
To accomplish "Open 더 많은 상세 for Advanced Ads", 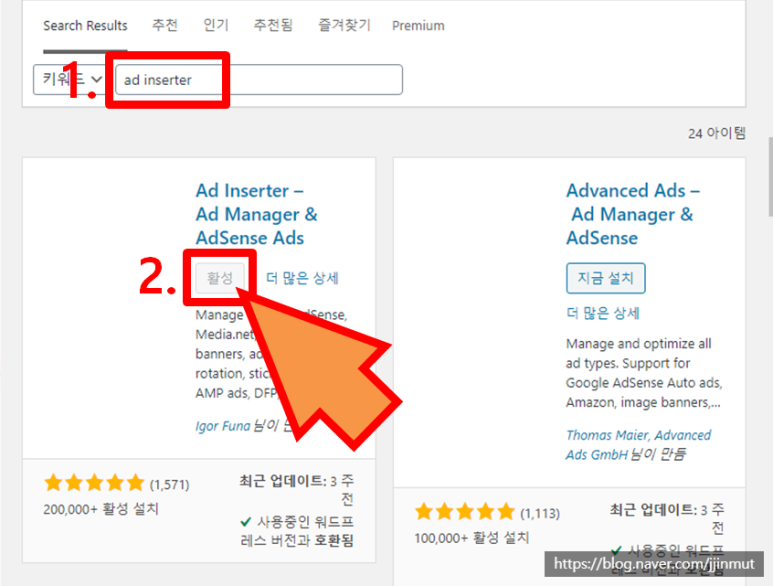I will tap(602, 313).
